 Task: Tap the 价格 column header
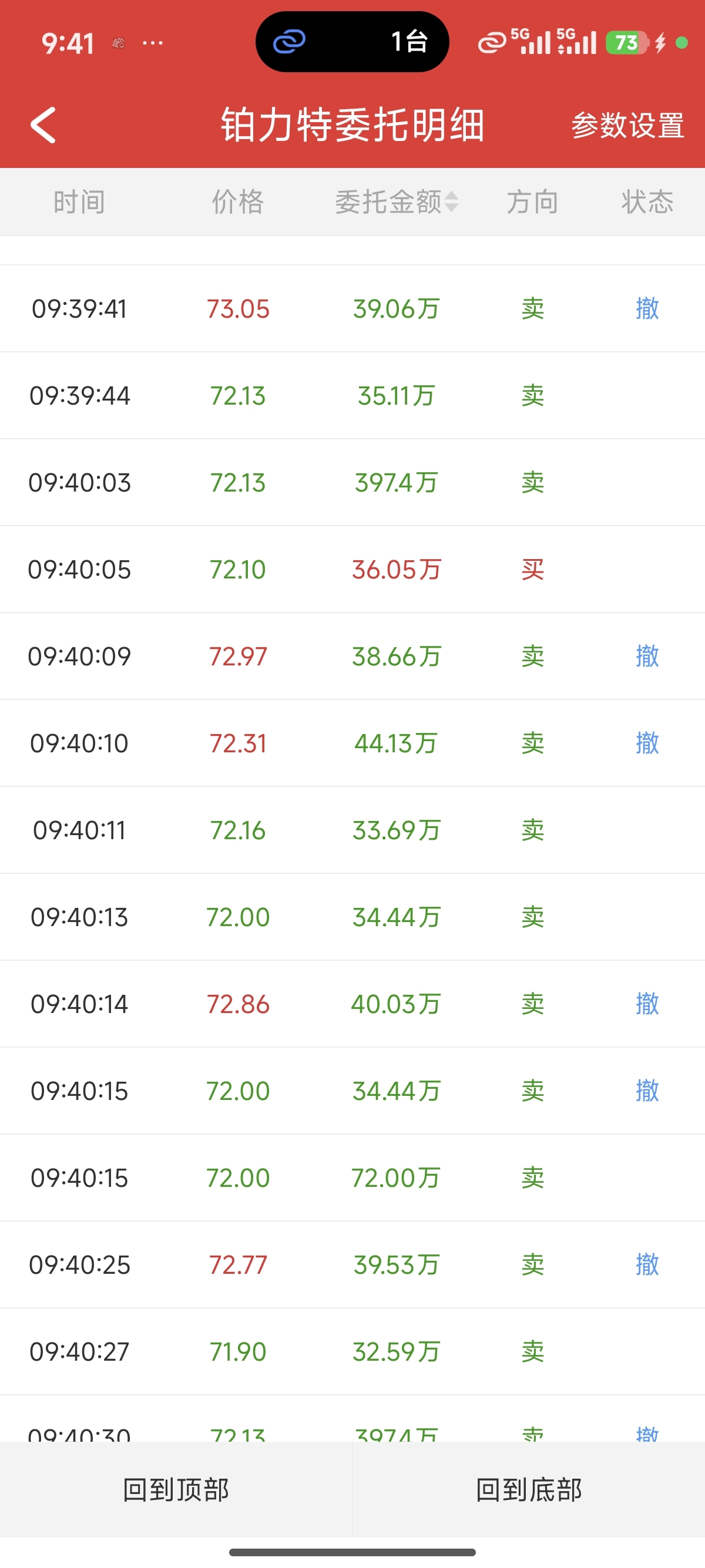pyautogui.click(x=237, y=201)
